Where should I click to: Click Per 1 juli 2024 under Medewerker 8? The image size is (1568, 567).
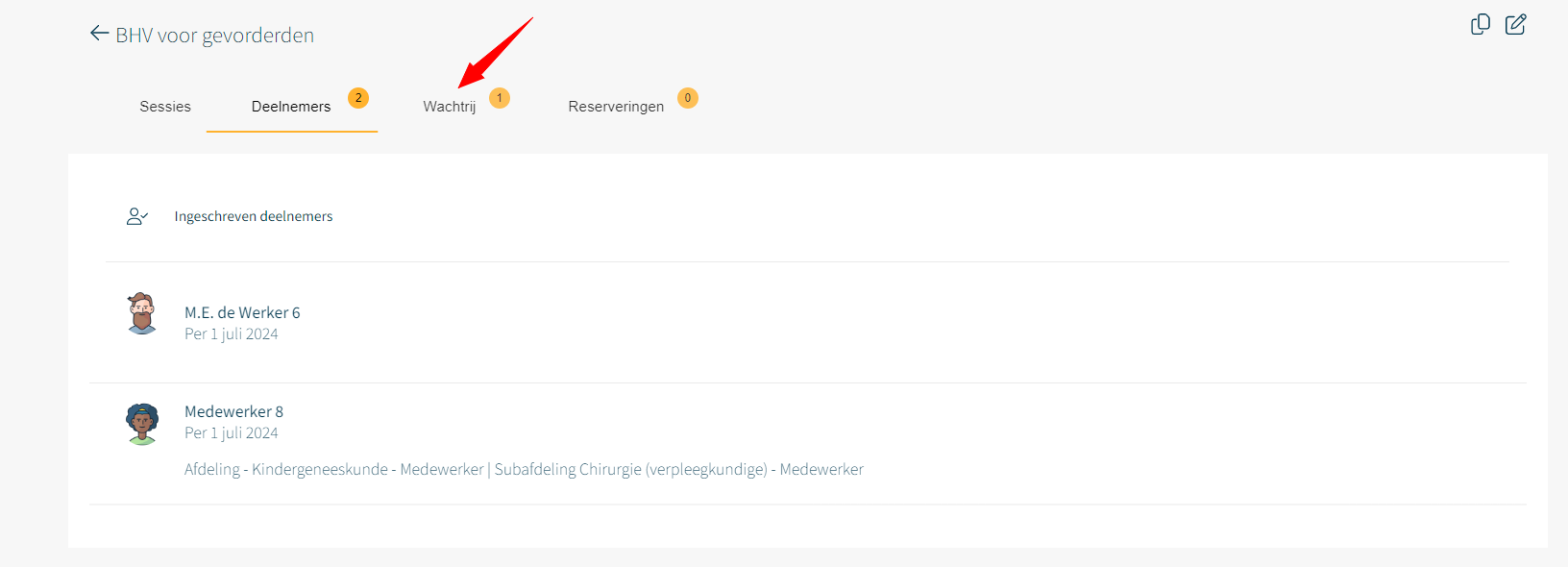232,432
